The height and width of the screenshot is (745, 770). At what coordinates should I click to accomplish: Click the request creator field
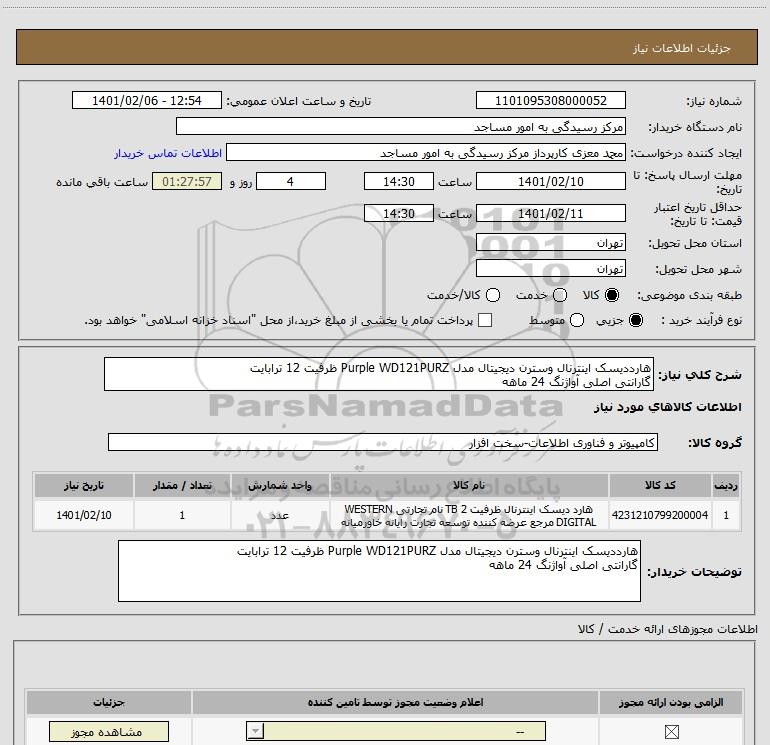(426, 153)
